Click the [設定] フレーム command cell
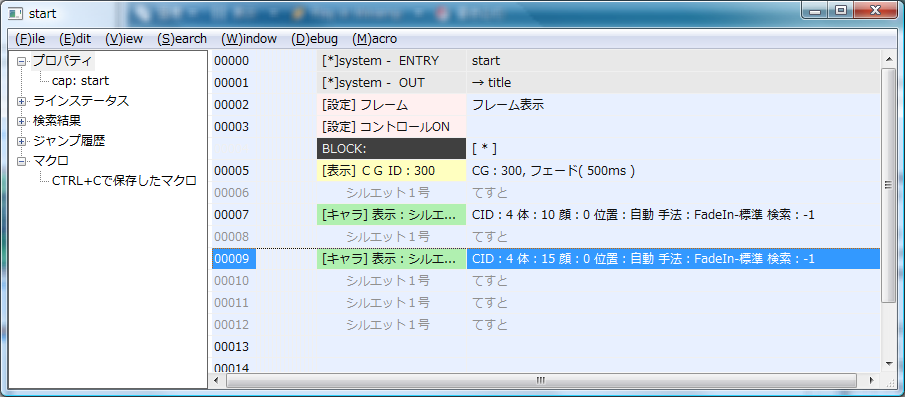Image resolution: width=905 pixels, height=397 pixels. click(x=391, y=105)
